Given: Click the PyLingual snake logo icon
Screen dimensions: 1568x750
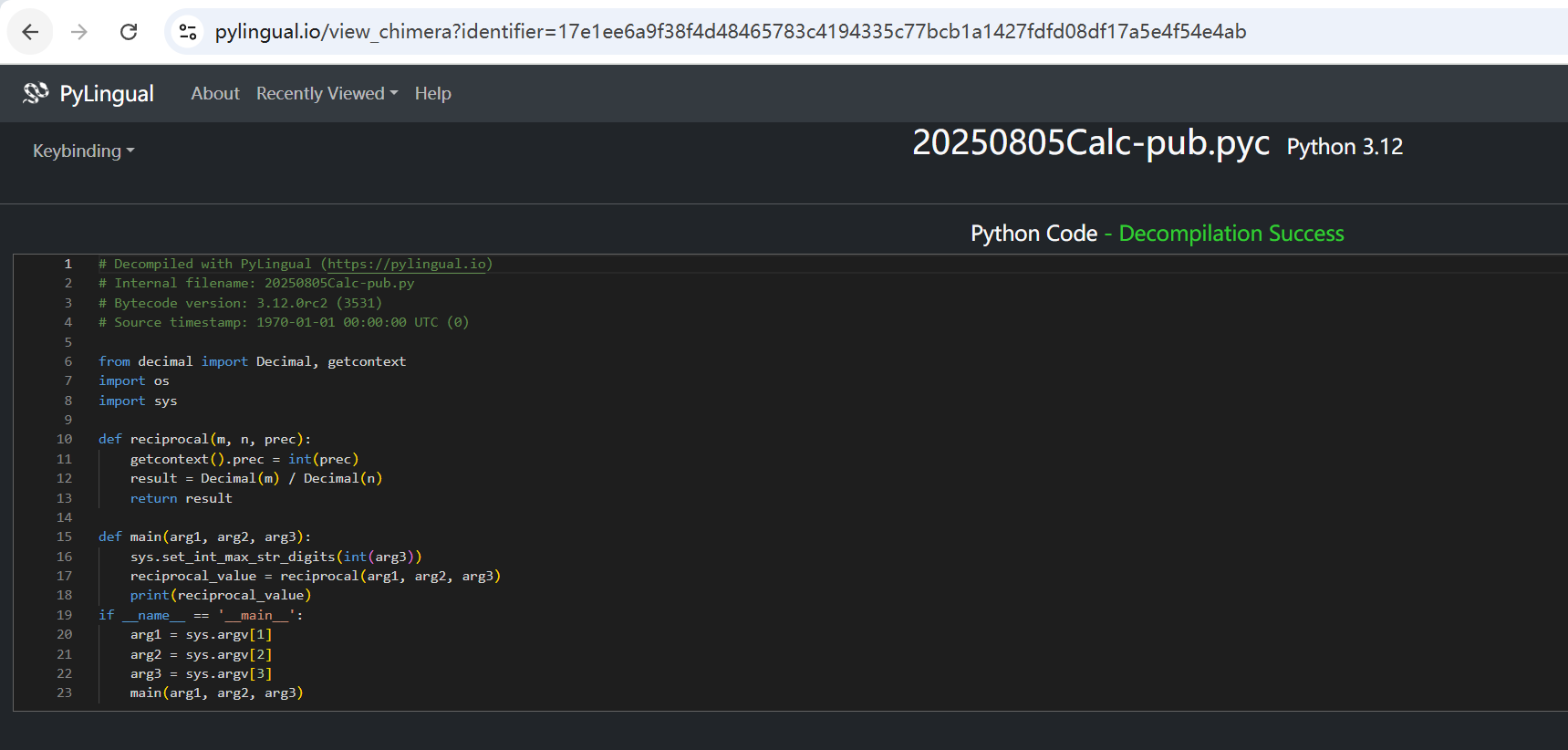Looking at the screenshot, I should point(36,93).
